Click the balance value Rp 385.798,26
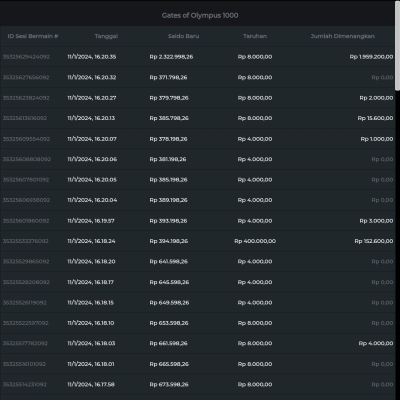Screen dimensions: 400x400 point(169,118)
